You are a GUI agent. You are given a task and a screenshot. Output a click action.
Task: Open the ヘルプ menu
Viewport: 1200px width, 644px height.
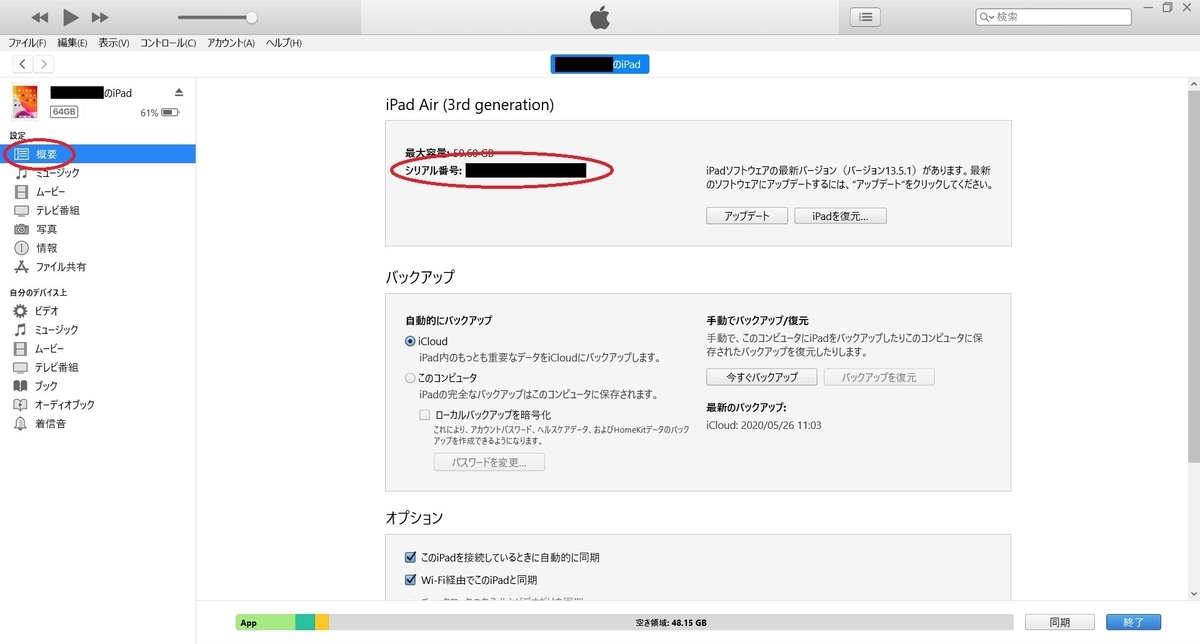point(283,43)
